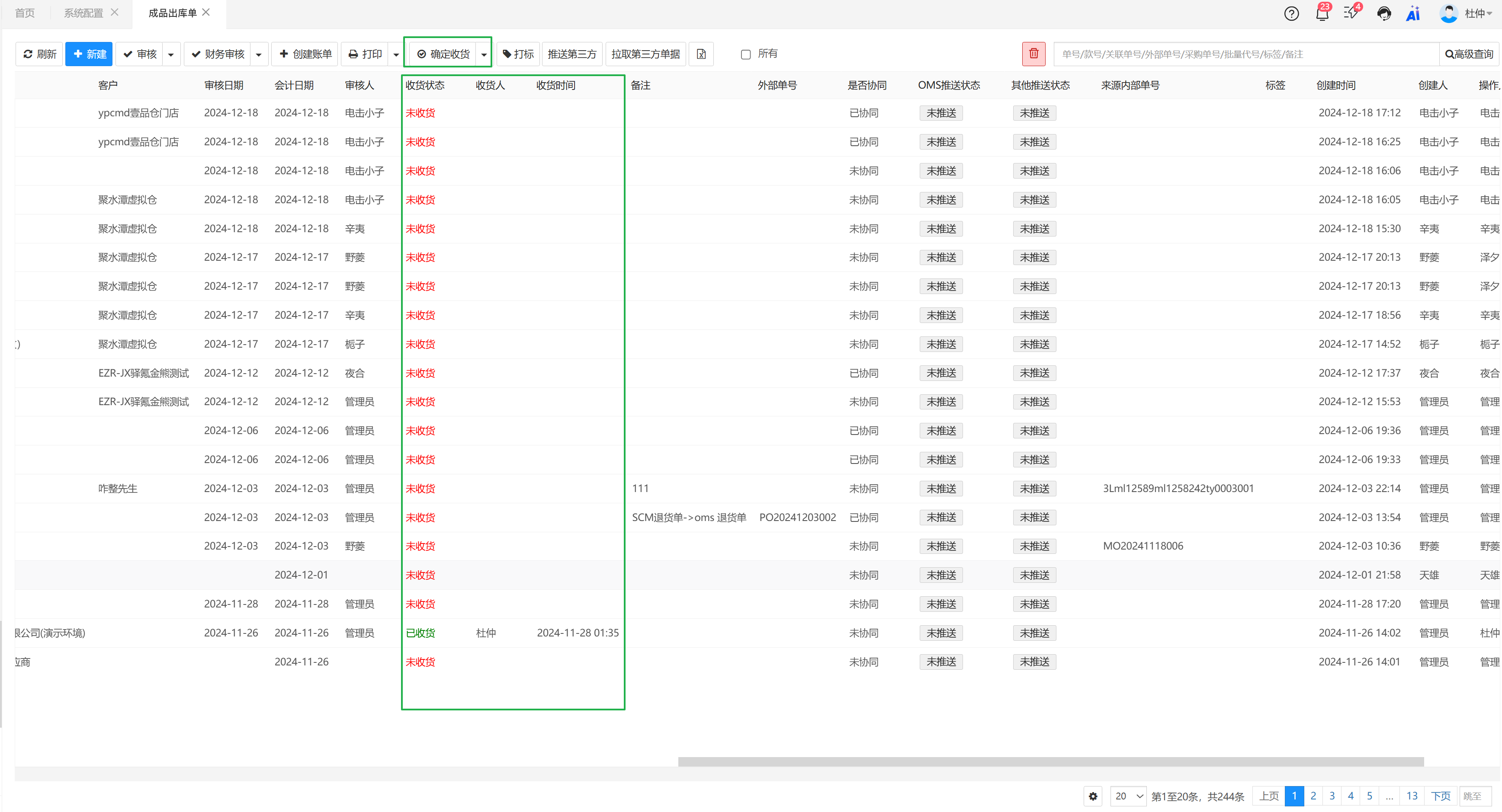Click the red trash delete icon
This screenshot has height=812, width=1502.
click(1033, 54)
